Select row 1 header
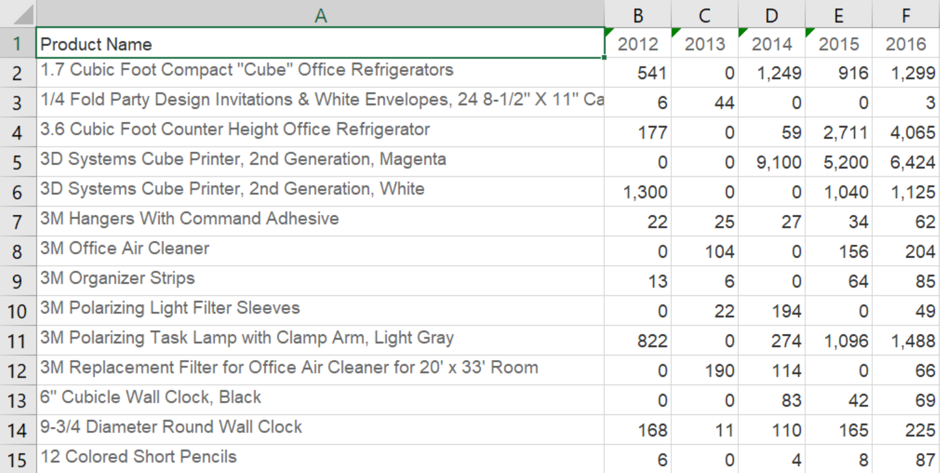Image resolution: width=940 pixels, height=473 pixels. tap(17, 44)
